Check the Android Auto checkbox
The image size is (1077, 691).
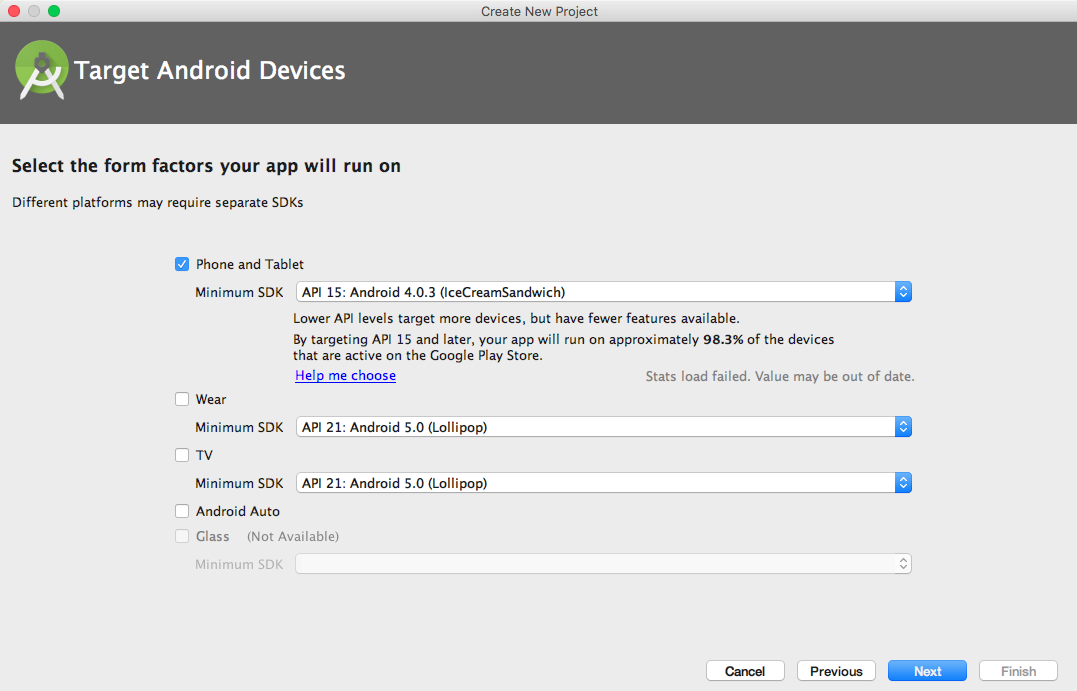pos(182,511)
